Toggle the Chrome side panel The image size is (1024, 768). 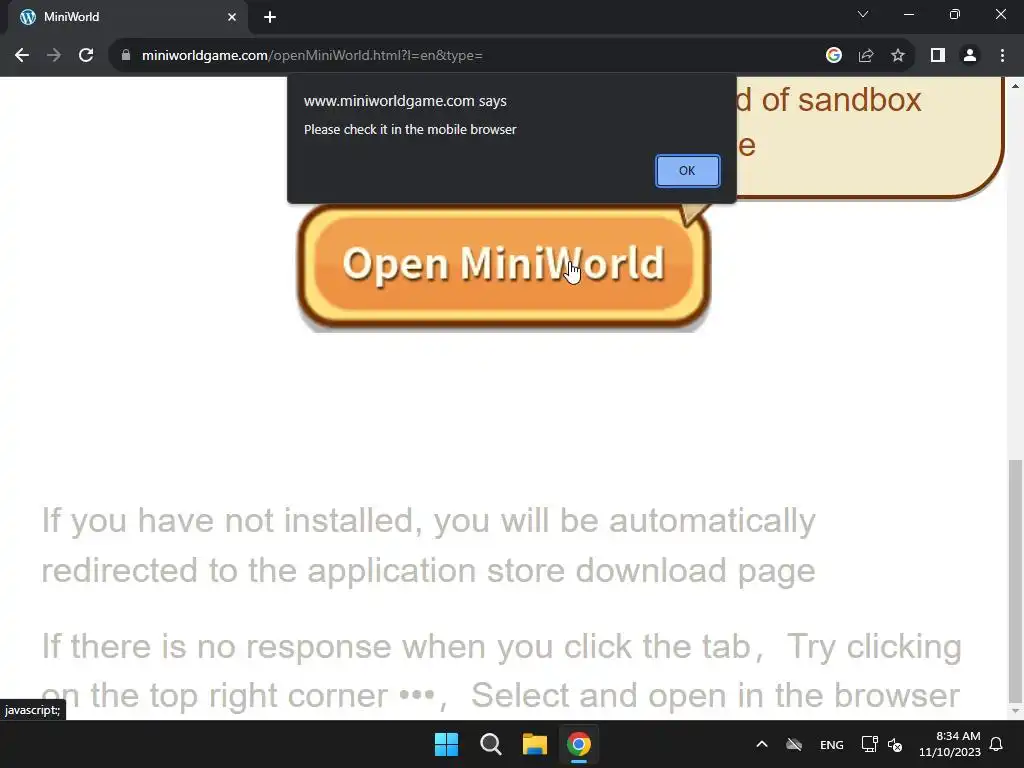(938, 56)
